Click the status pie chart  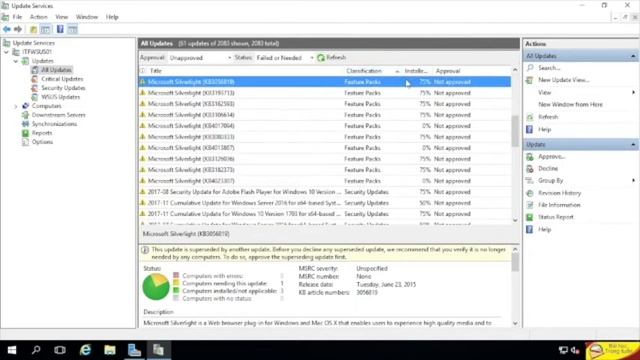point(156,287)
